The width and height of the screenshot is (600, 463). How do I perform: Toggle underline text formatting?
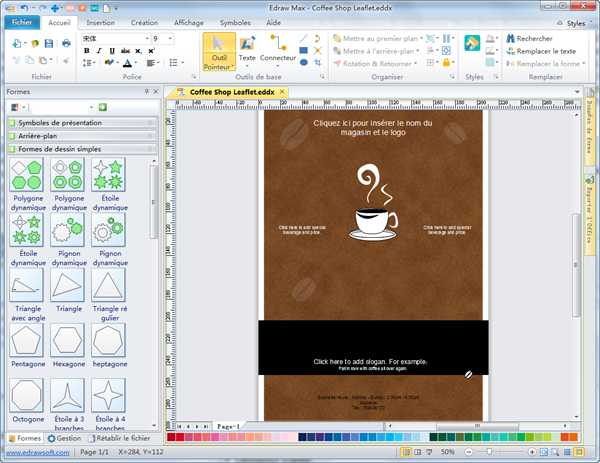point(113,50)
